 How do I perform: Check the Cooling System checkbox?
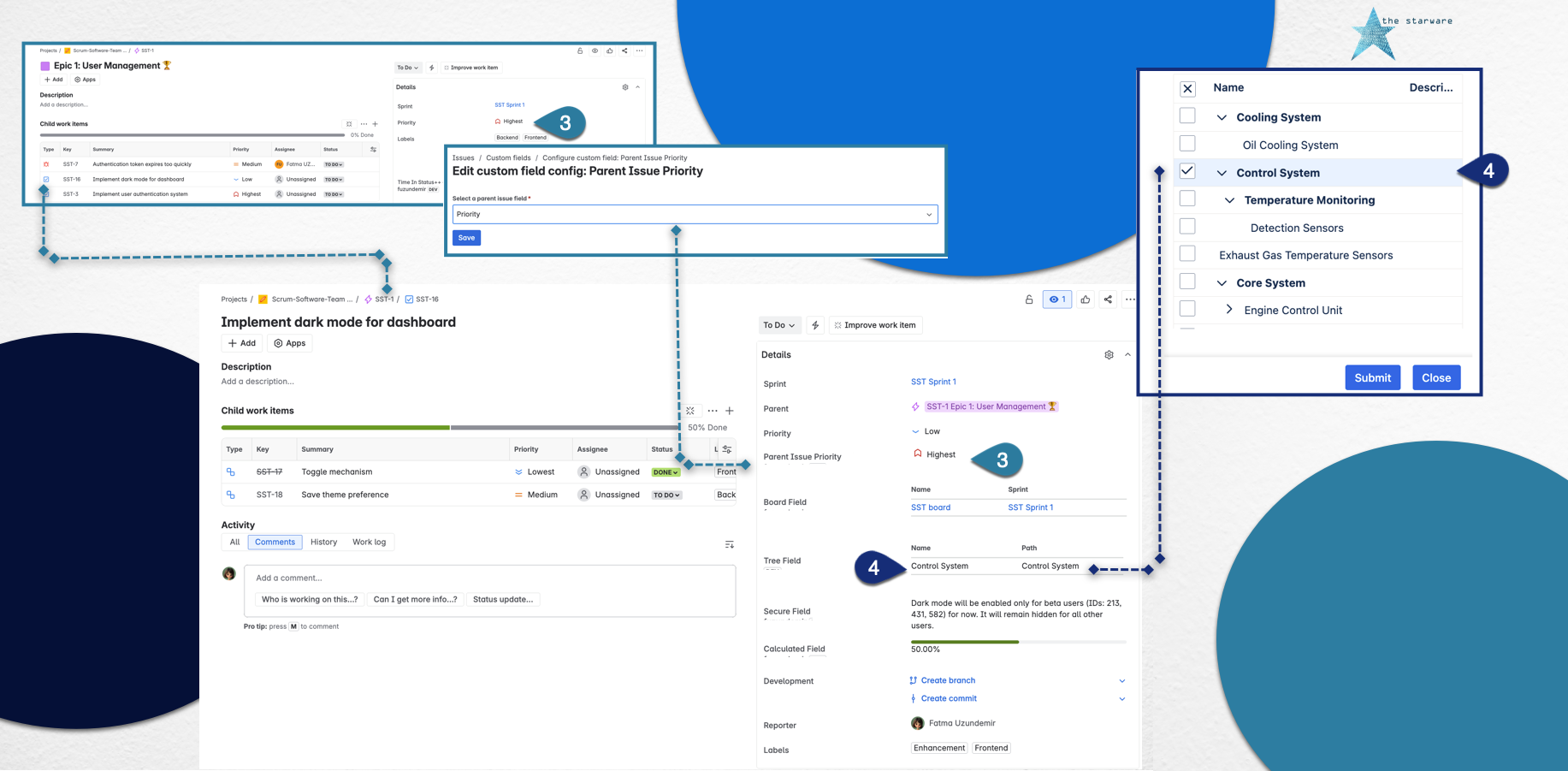tap(1187, 116)
